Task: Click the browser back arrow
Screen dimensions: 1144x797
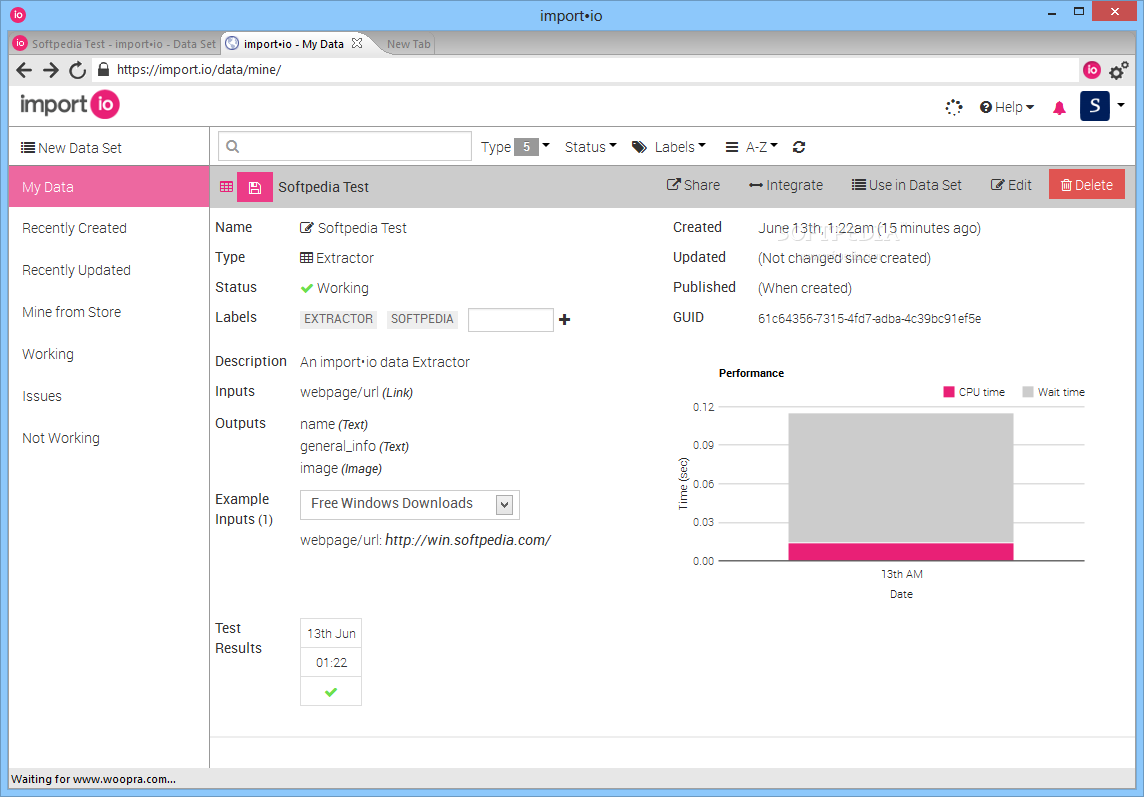Action: [24, 70]
